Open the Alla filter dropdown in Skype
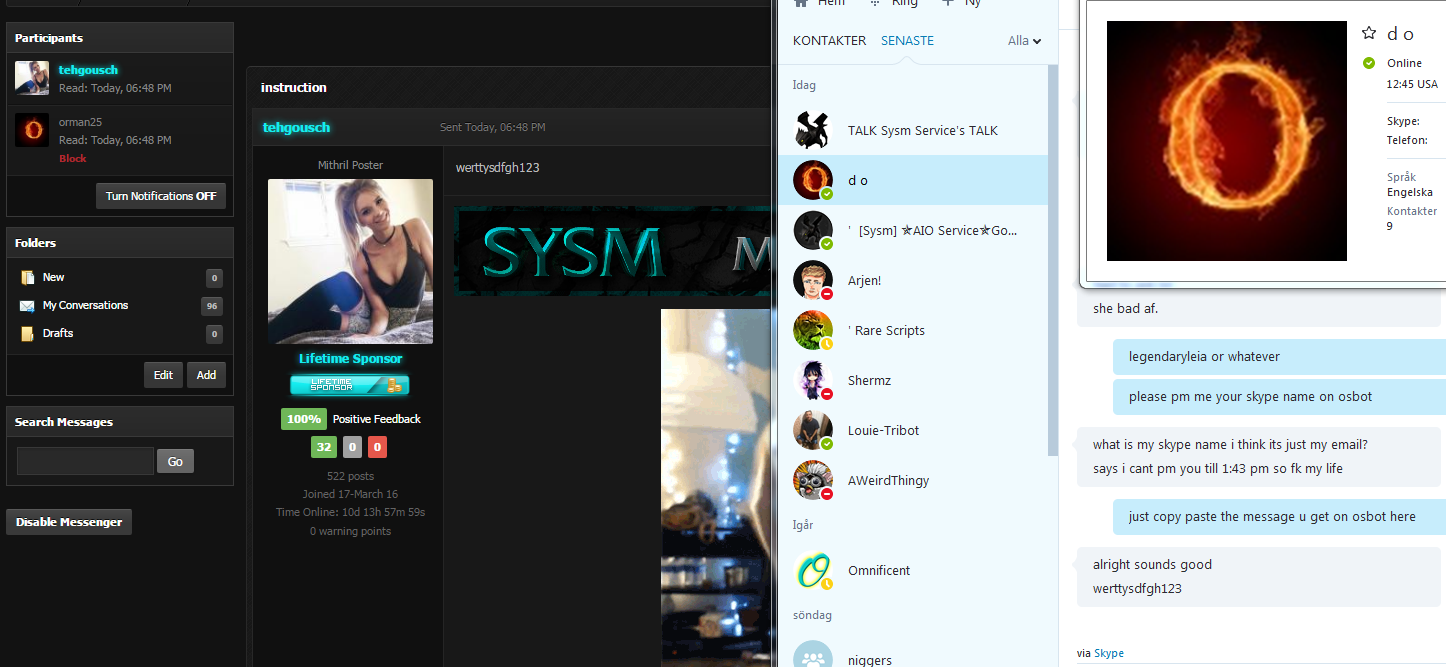 (1025, 41)
